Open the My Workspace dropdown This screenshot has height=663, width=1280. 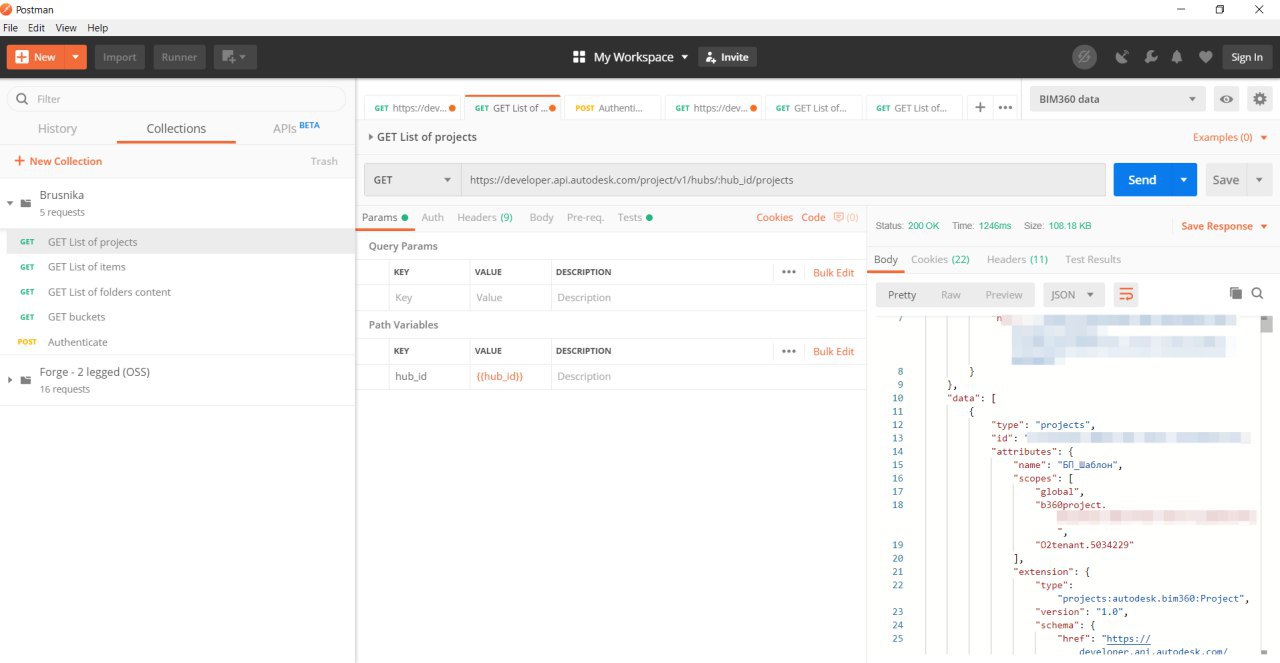click(631, 57)
